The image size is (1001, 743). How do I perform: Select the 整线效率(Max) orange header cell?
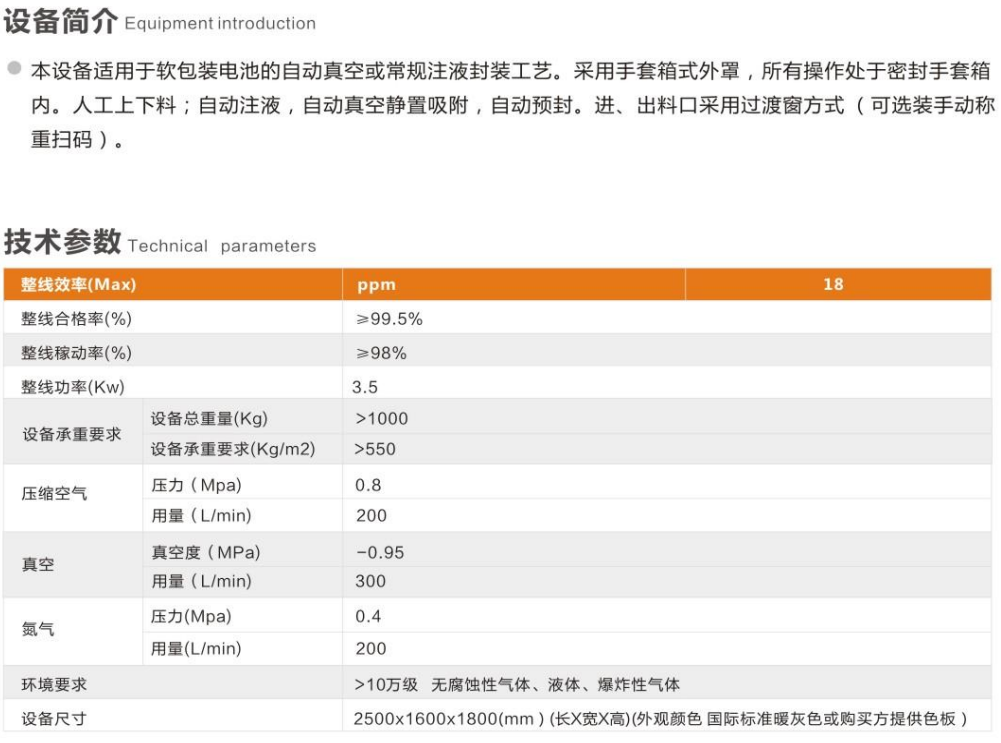78,284
